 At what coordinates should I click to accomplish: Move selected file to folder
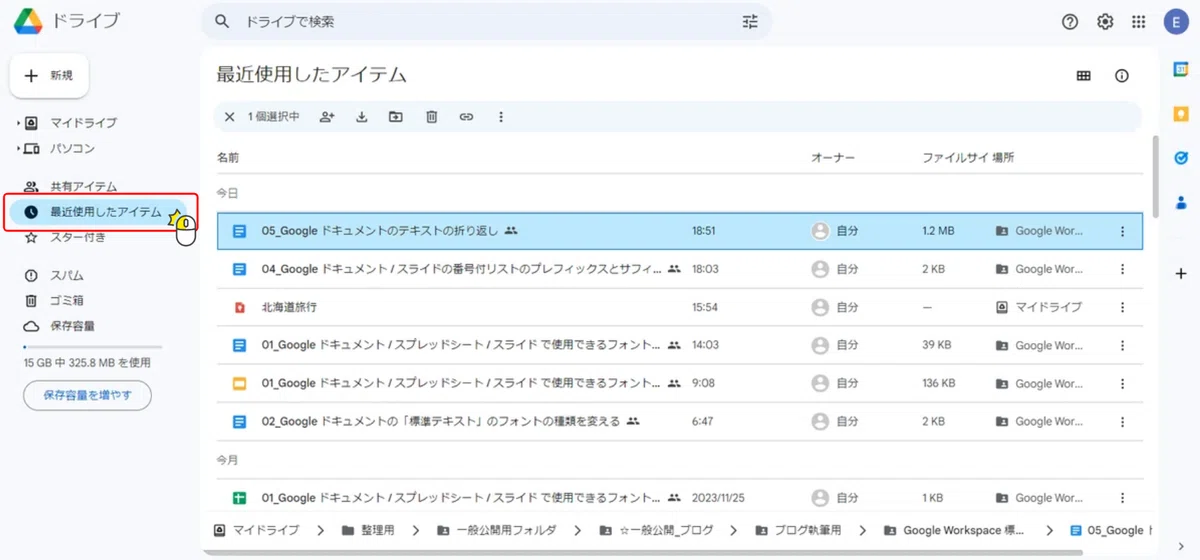point(396,117)
